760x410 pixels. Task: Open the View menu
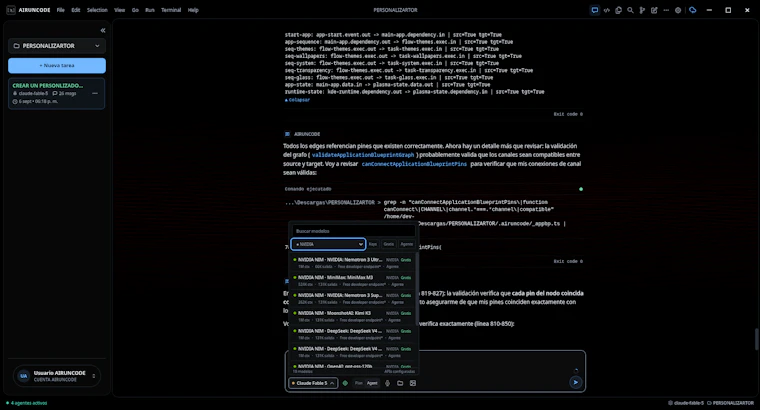[x=119, y=10]
